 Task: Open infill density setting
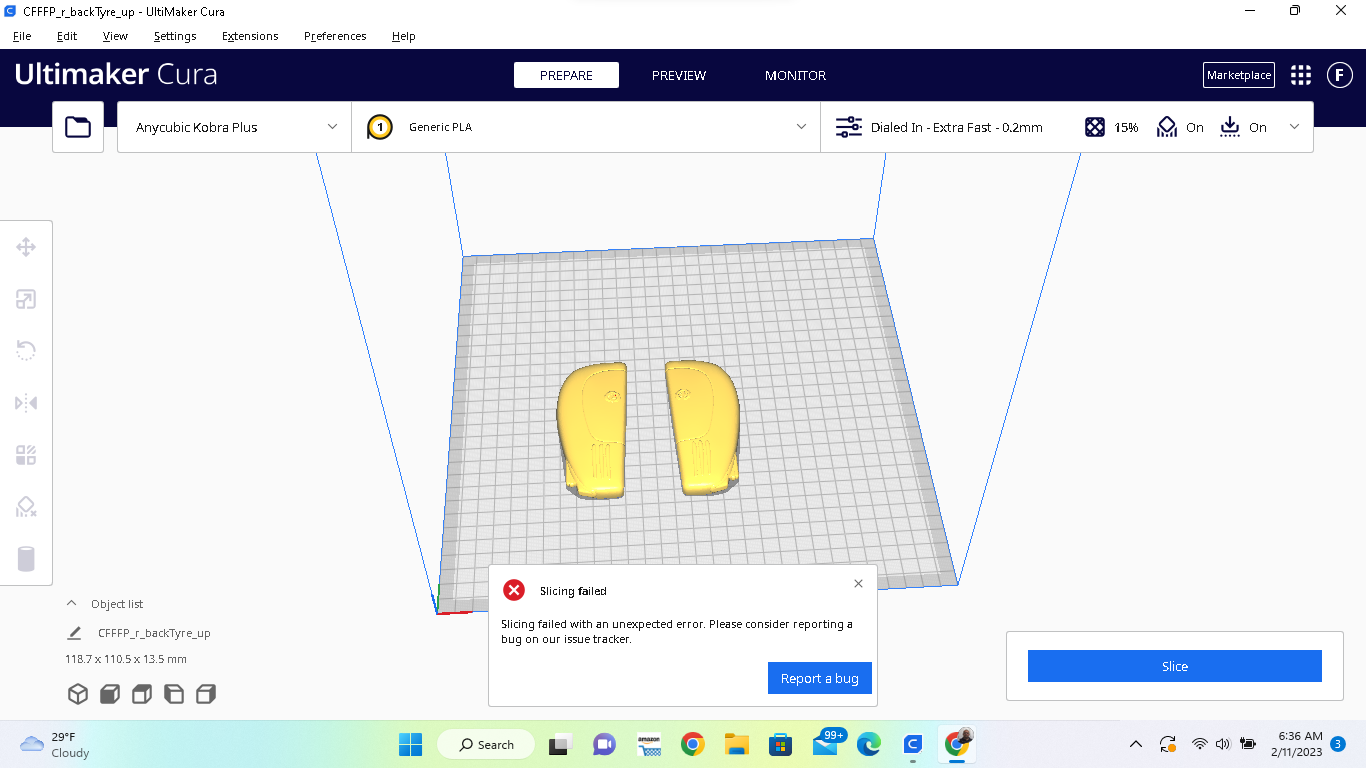tap(1110, 127)
